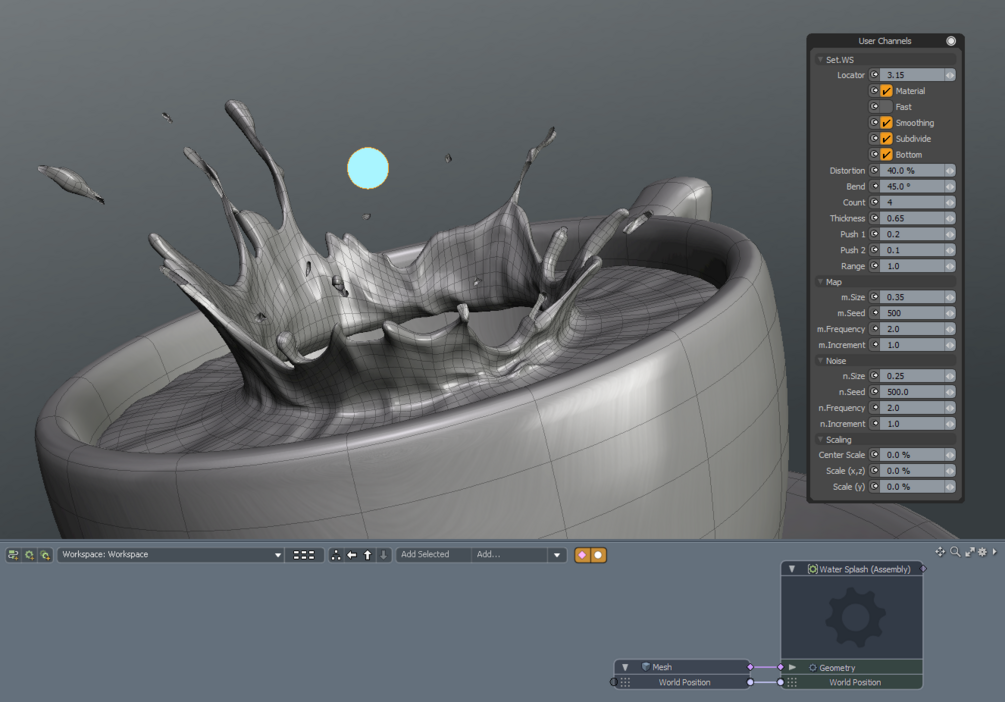The width and height of the screenshot is (1005, 702).
Task: Open the Add... dropdown in the schematic toolbar
Action: (556, 554)
